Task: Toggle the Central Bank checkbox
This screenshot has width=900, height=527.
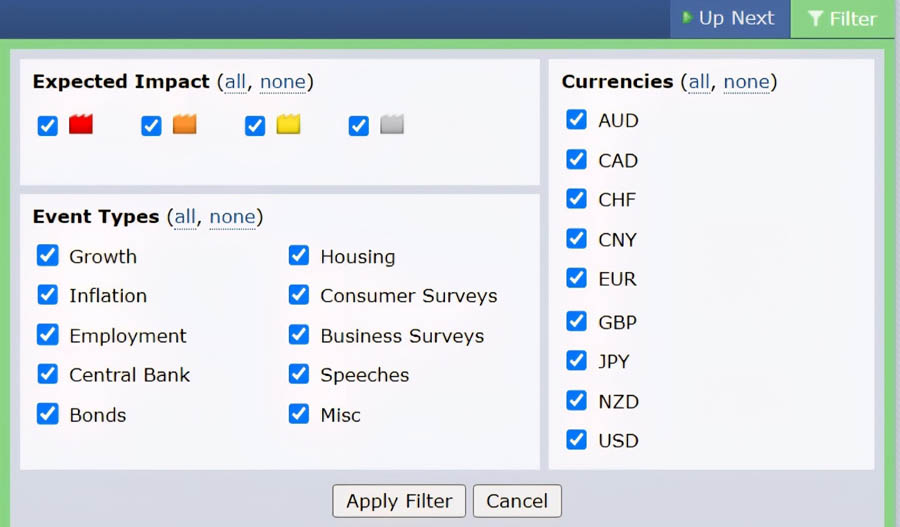Action: 48,374
